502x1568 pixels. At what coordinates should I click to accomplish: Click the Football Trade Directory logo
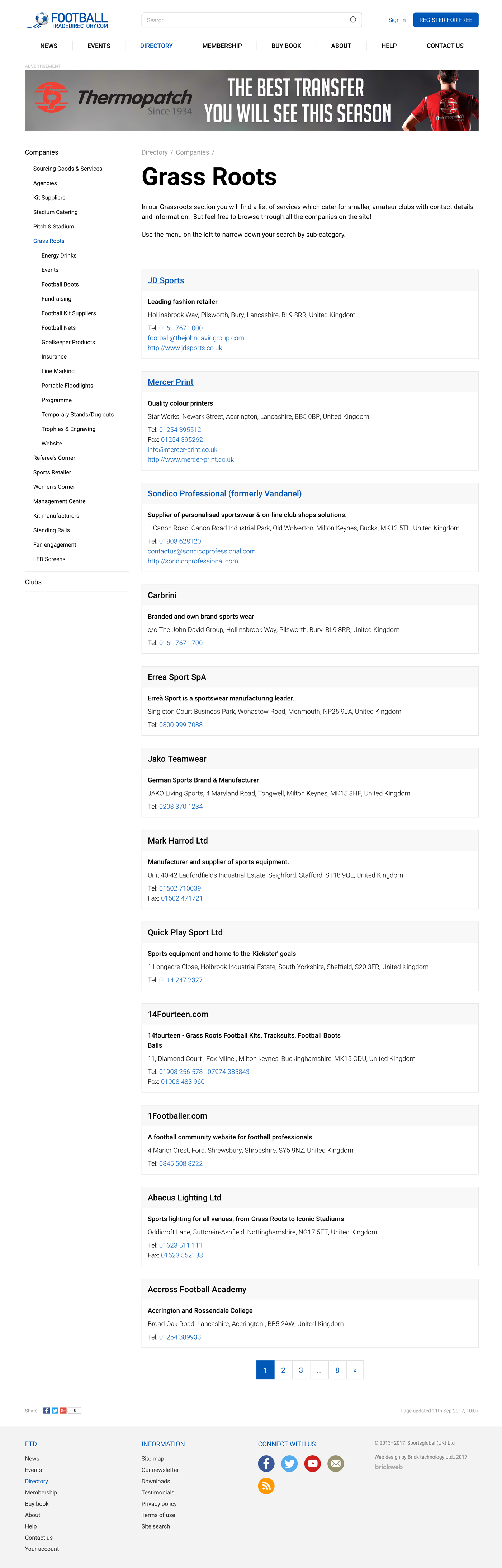pyautogui.click(x=67, y=20)
